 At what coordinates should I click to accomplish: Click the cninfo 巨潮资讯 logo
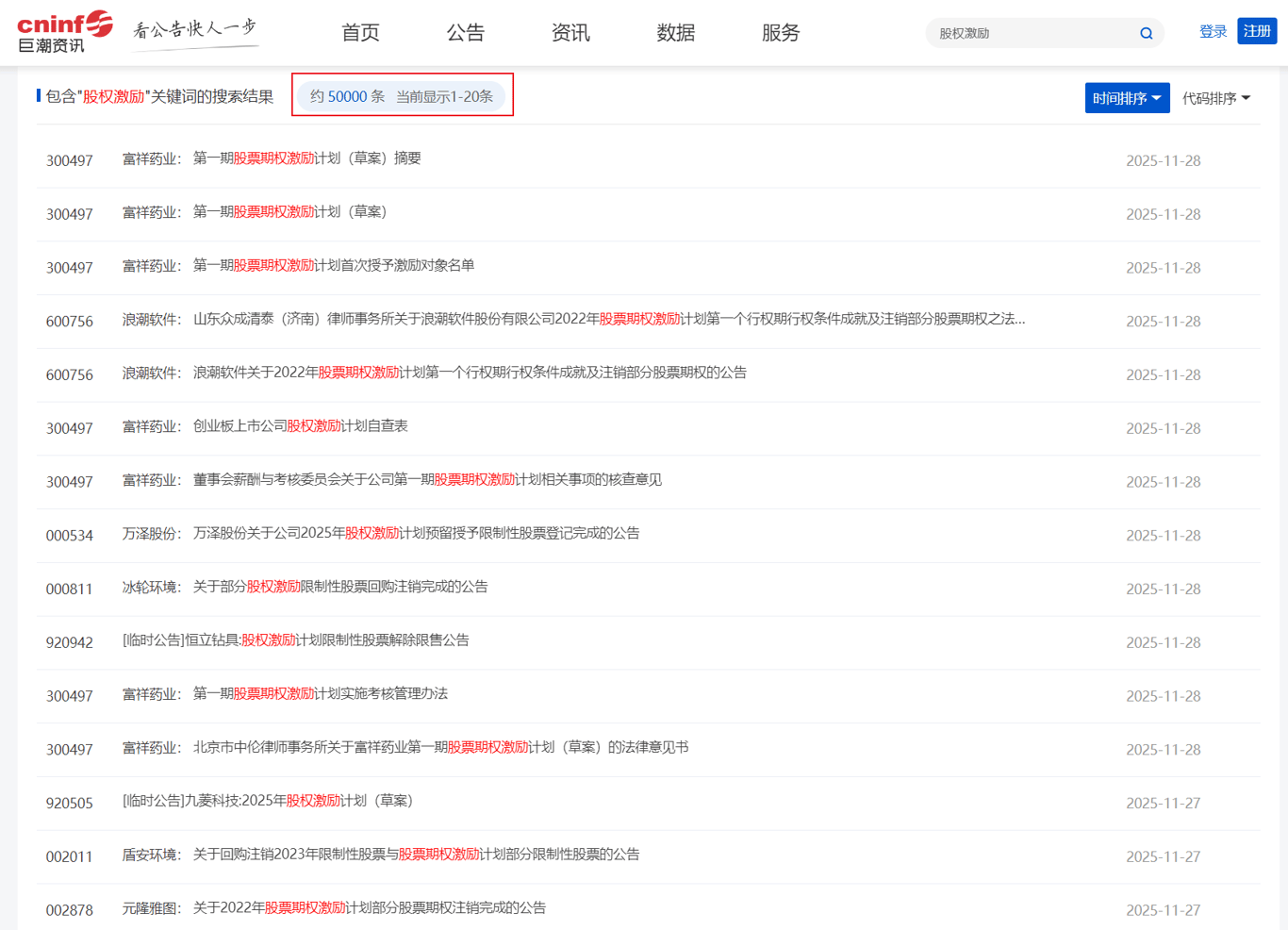point(65,32)
